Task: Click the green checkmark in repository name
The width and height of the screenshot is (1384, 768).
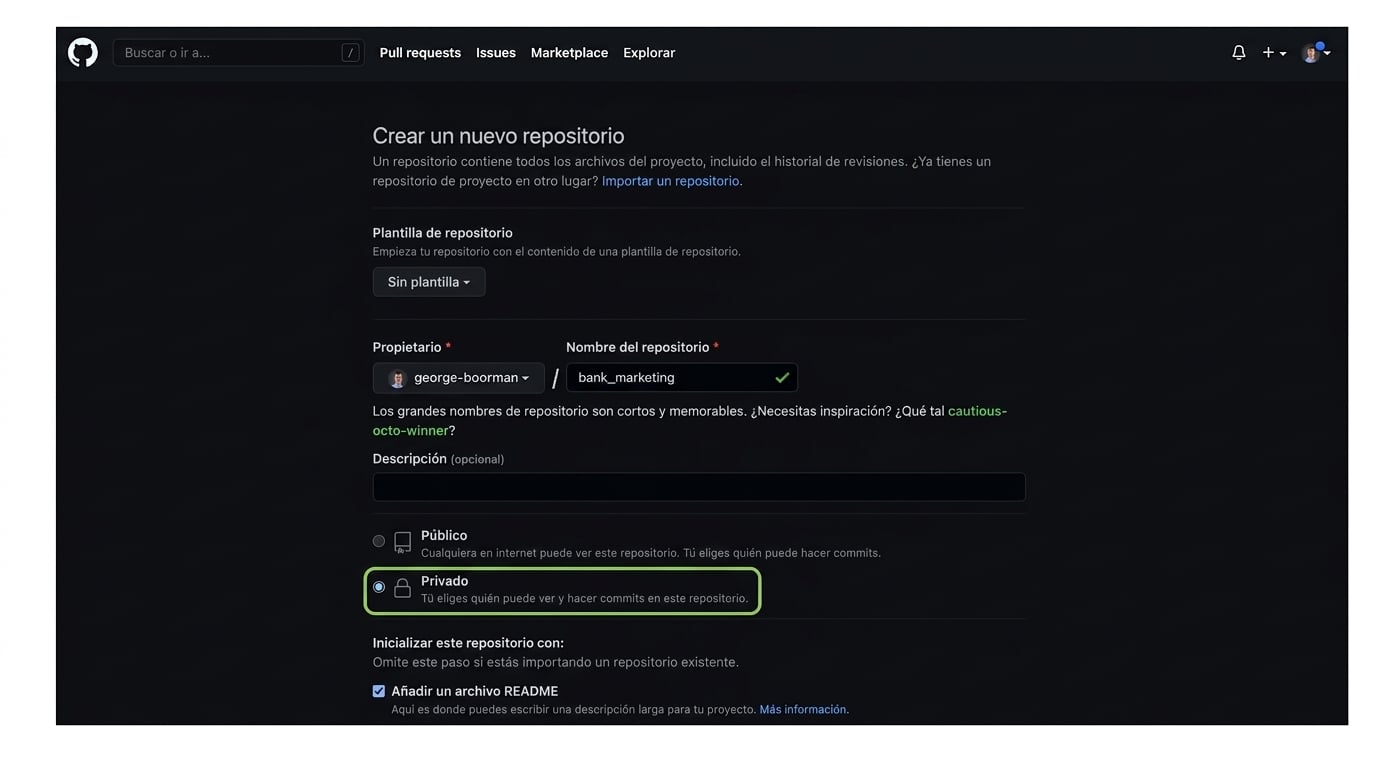Action: [782, 377]
